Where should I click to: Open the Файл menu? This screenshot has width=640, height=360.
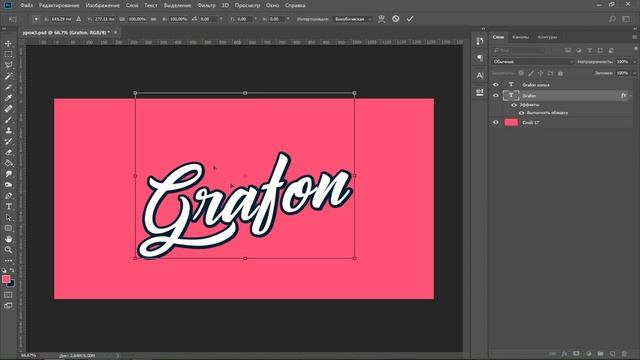(x=26, y=5)
